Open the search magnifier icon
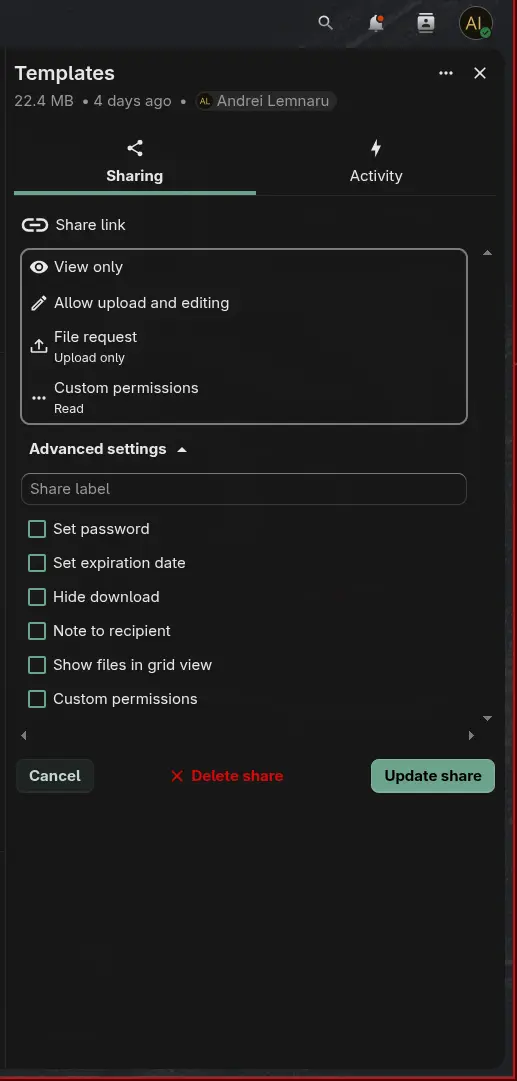 point(325,23)
